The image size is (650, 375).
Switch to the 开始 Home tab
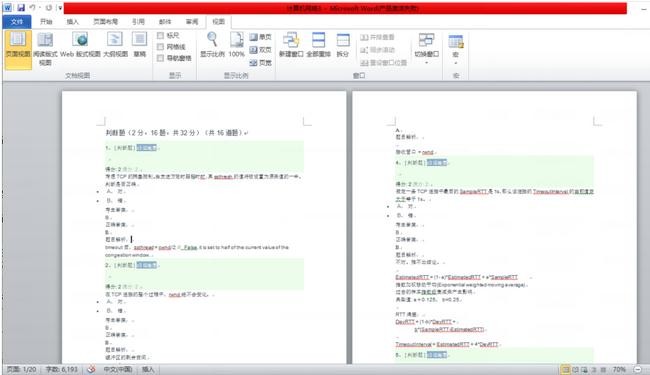click(46, 22)
